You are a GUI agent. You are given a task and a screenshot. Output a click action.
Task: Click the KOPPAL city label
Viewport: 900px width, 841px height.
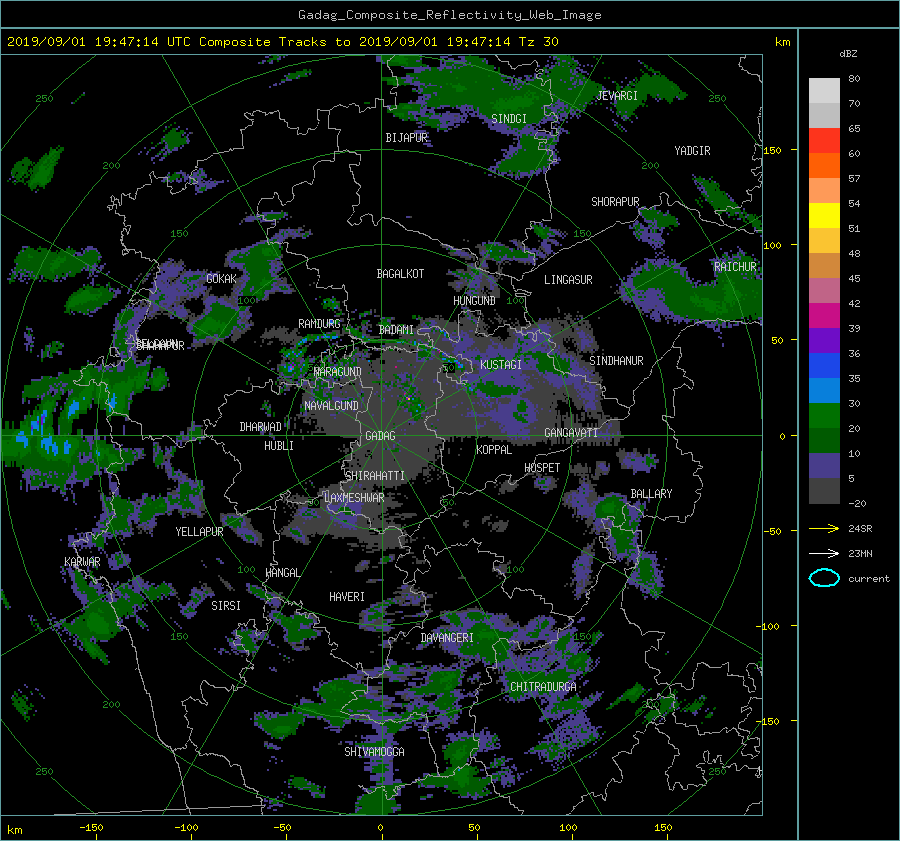pos(494,450)
